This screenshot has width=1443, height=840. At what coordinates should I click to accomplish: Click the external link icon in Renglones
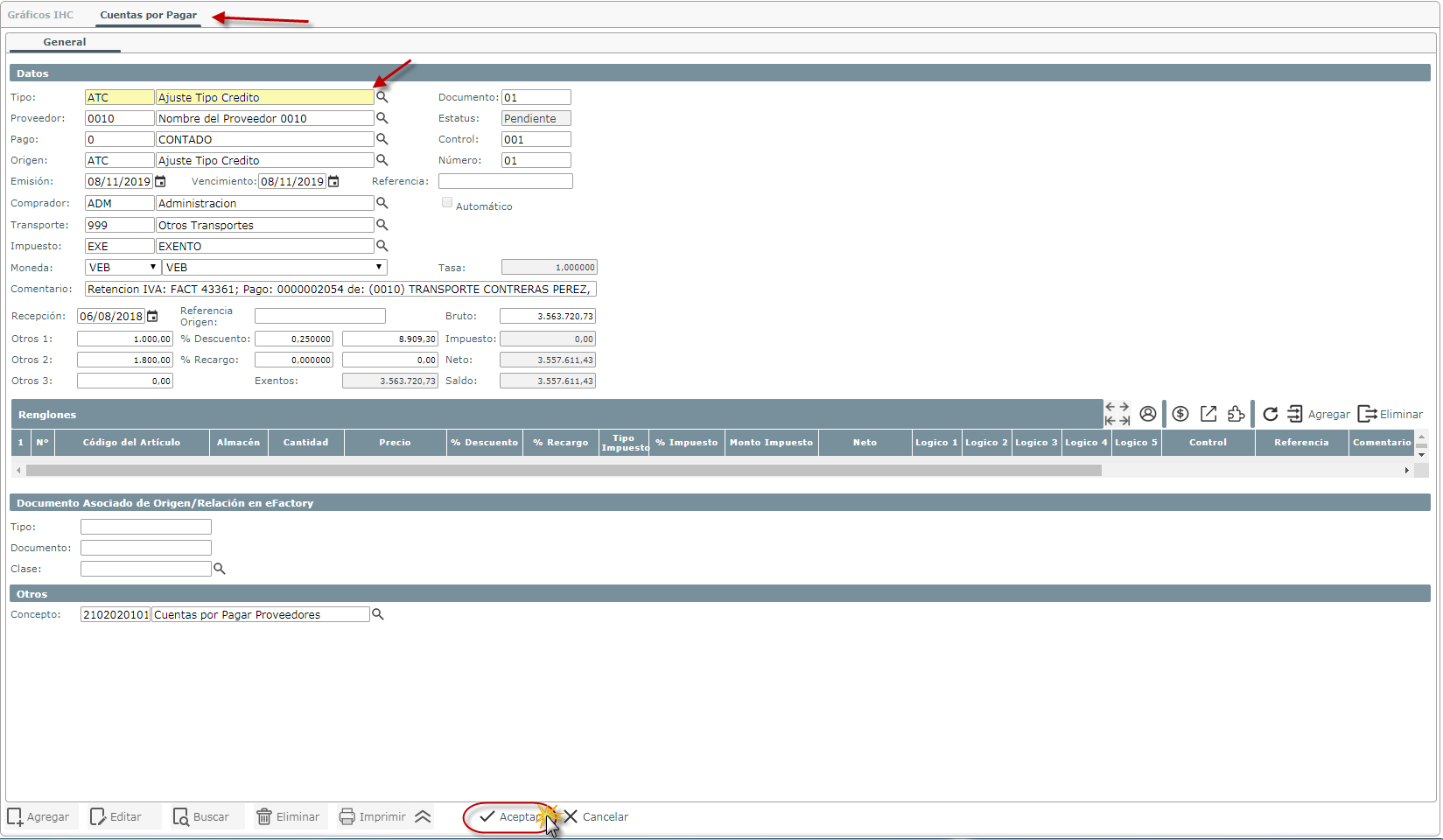pyautogui.click(x=1208, y=414)
